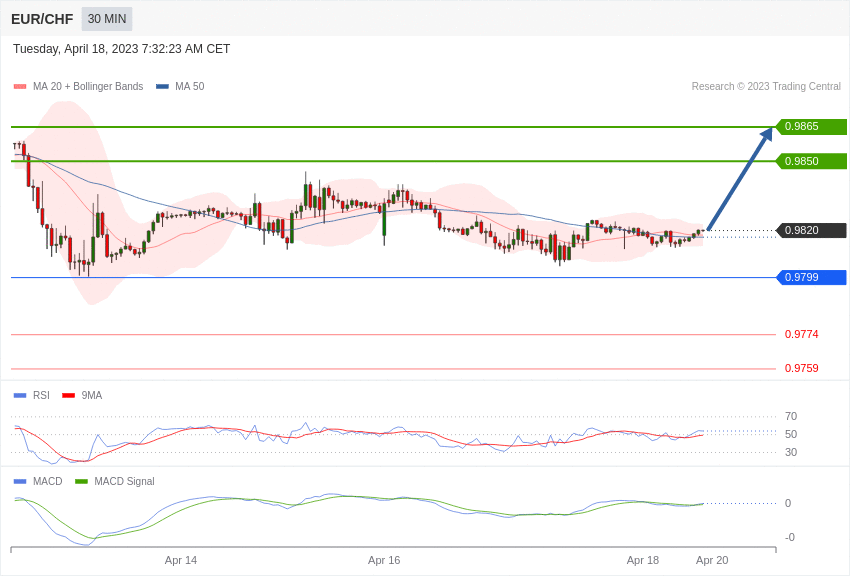Click the RSI legend label

(x=41, y=396)
